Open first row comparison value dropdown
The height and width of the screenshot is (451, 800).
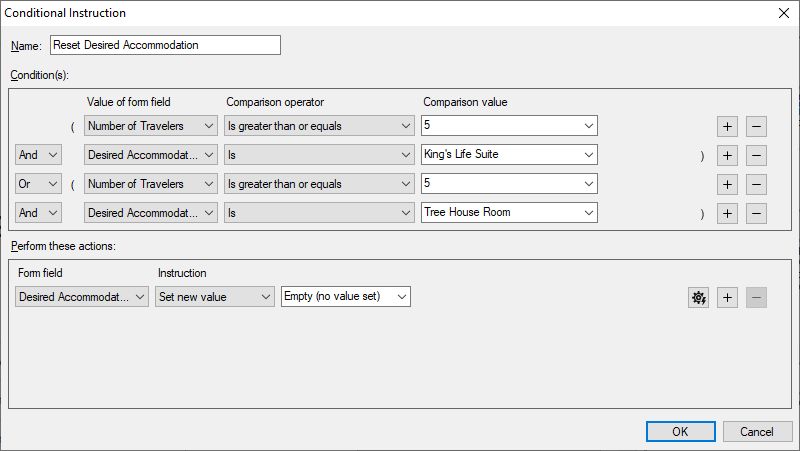tap(509, 126)
